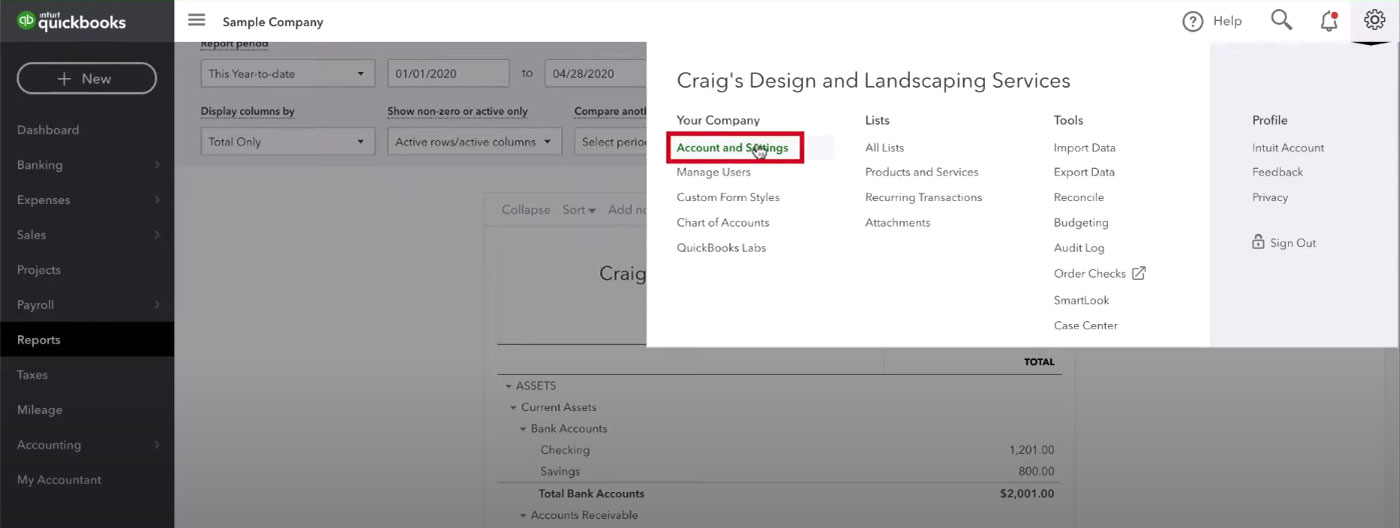Click the Sample Company title

pyautogui.click(x=273, y=21)
